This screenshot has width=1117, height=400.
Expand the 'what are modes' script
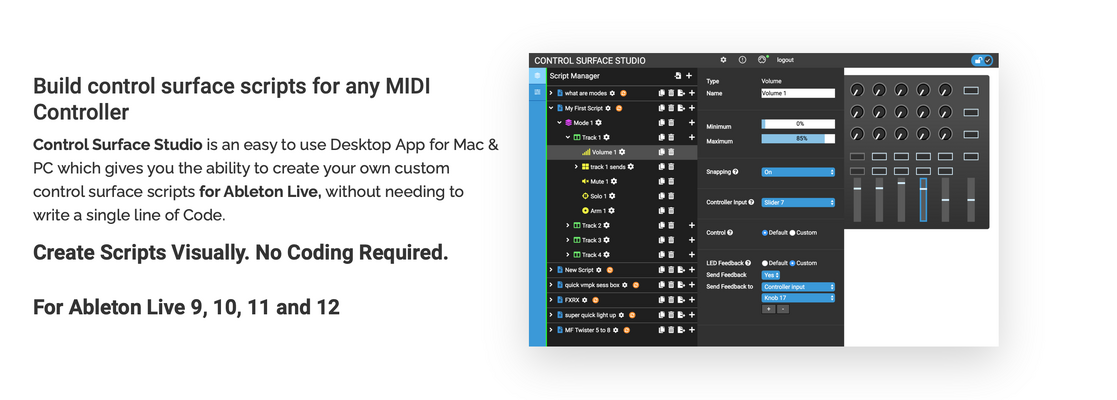551,93
